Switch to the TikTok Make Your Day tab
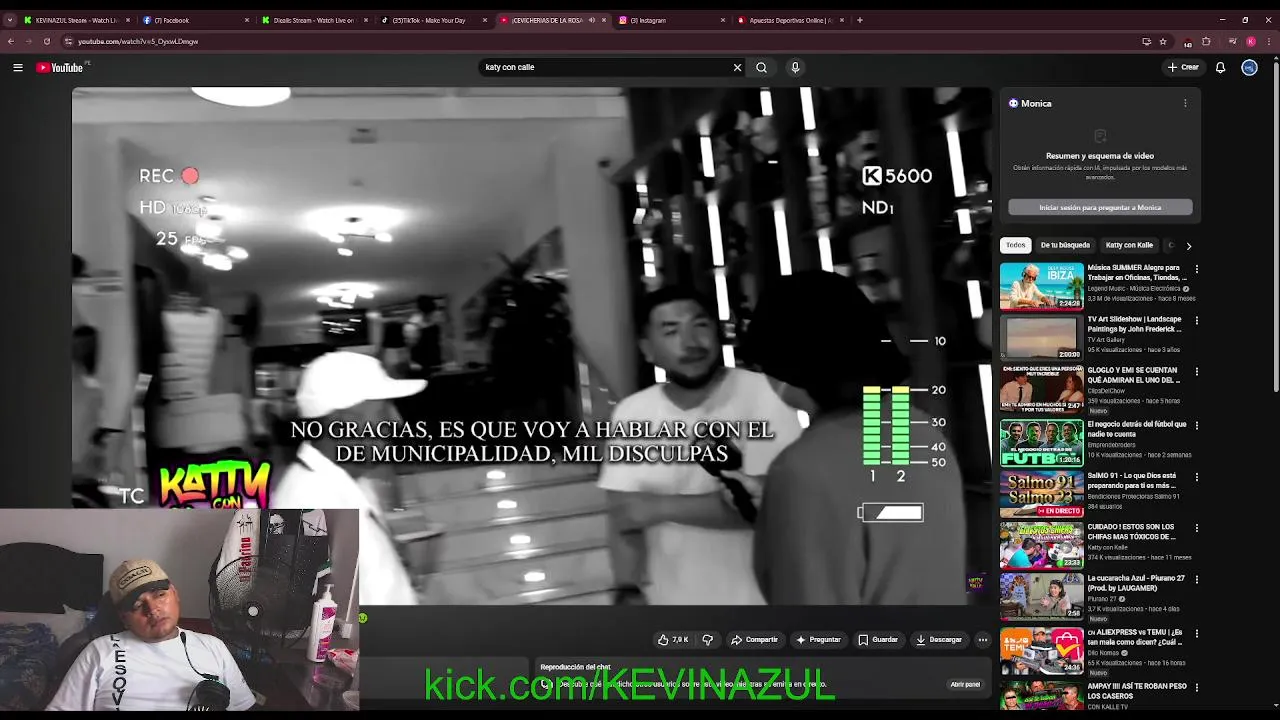The width and height of the screenshot is (1280, 720). pyautogui.click(x=435, y=20)
